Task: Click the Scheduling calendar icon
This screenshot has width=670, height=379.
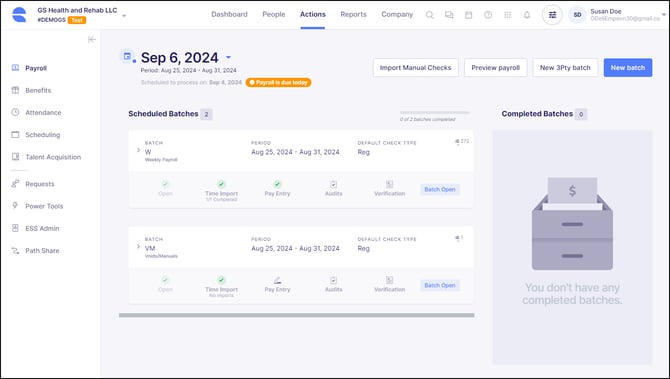Action: pyautogui.click(x=15, y=135)
